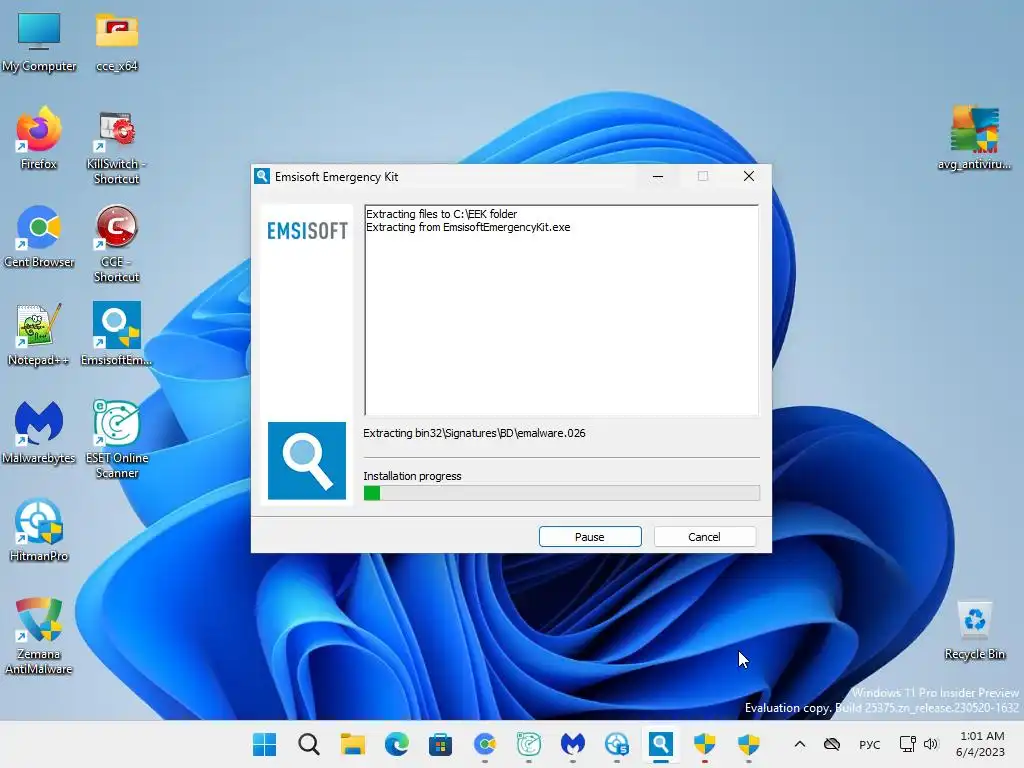1024x768 pixels.
Task: Select the Recycle Bin icon
Action: pos(974,631)
